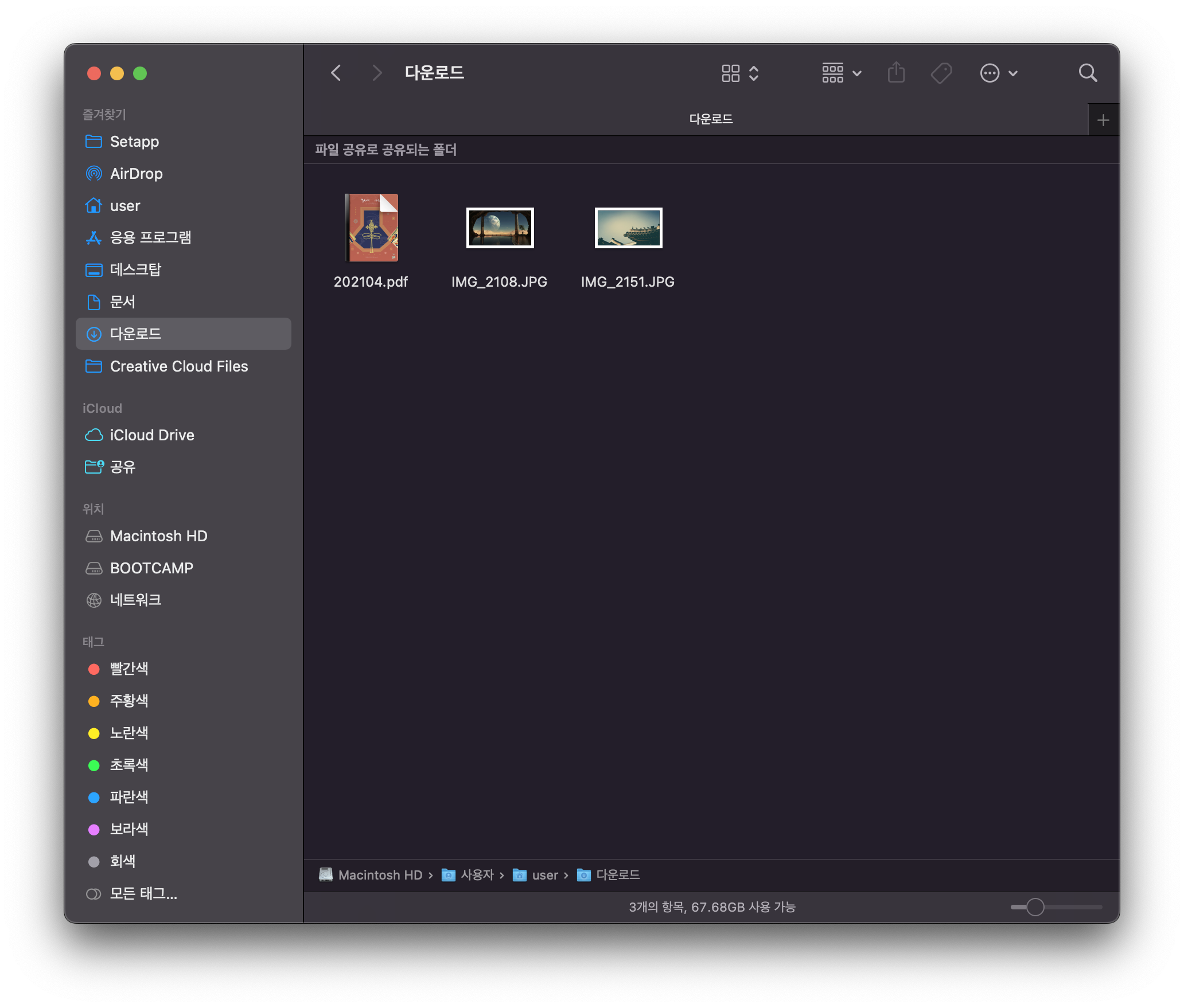The image size is (1184, 1008).
Task: Click the Share toolbar icon
Action: coord(896,73)
